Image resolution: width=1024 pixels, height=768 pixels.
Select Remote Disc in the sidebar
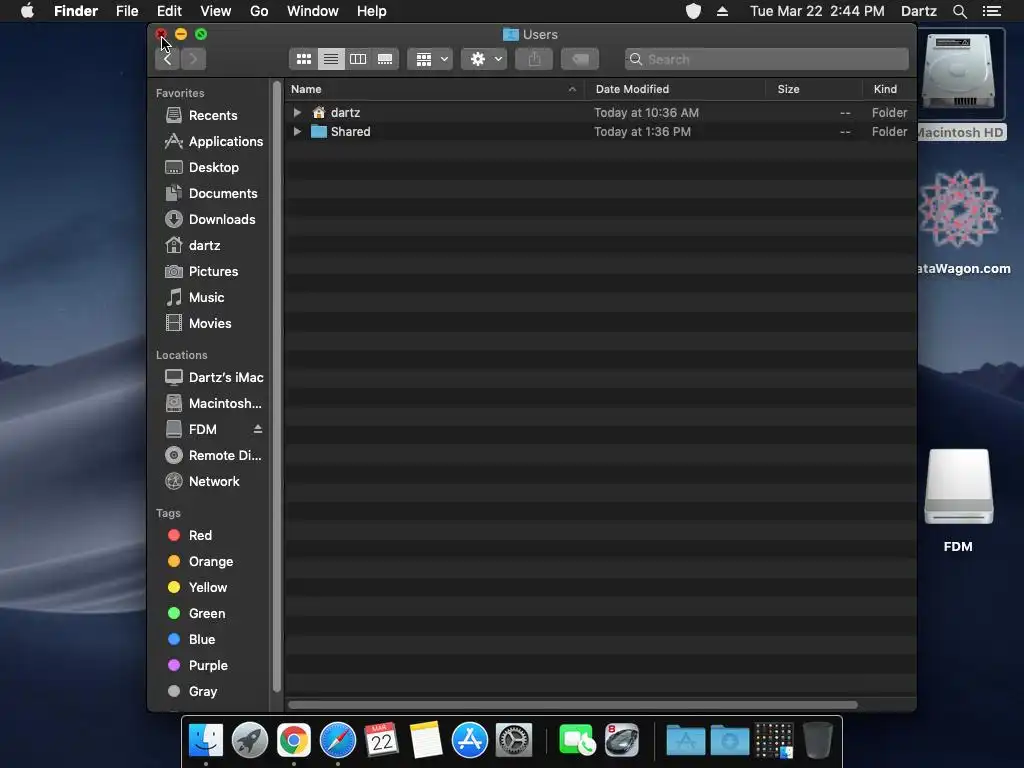pyautogui.click(x=214, y=456)
